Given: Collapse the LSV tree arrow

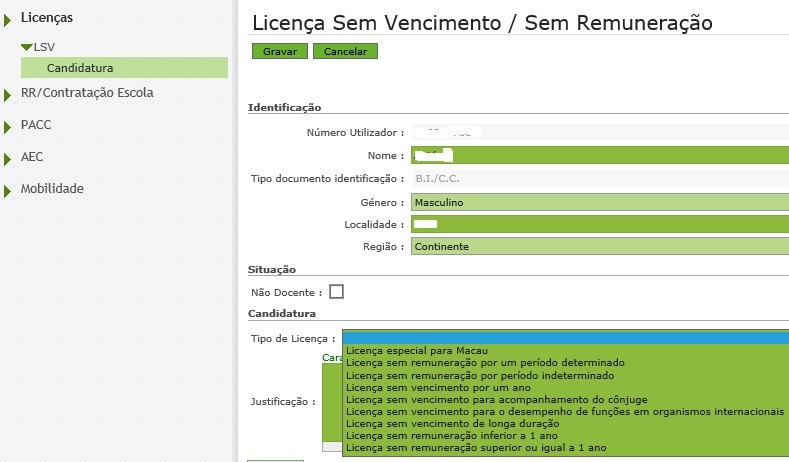Looking at the screenshot, I should (x=26, y=47).
